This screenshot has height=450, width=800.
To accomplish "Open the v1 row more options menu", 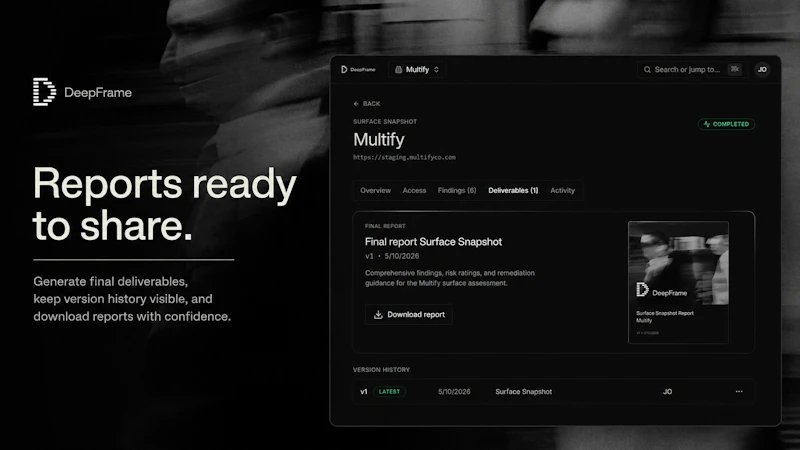I will [x=739, y=391].
